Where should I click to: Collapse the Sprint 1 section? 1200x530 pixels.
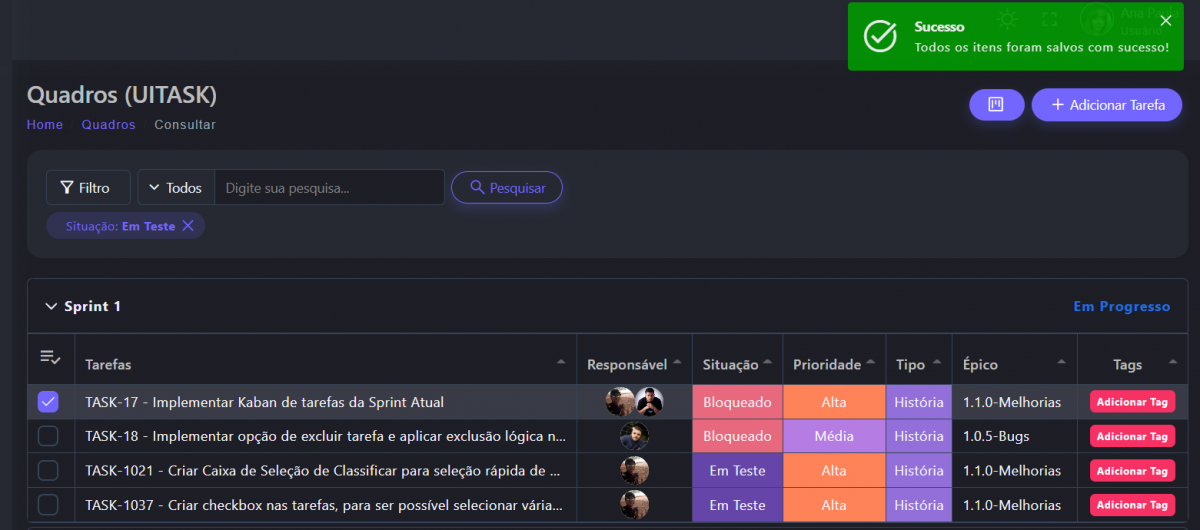51,306
